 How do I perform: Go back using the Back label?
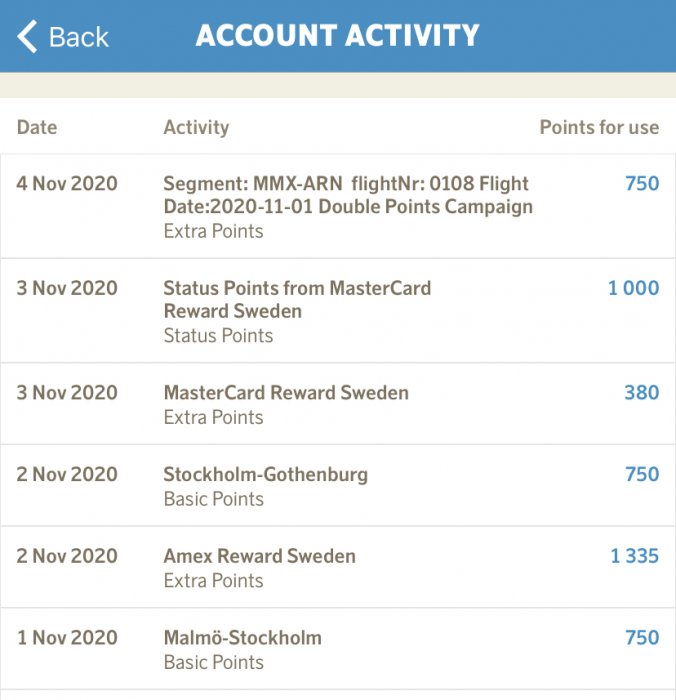pos(78,37)
